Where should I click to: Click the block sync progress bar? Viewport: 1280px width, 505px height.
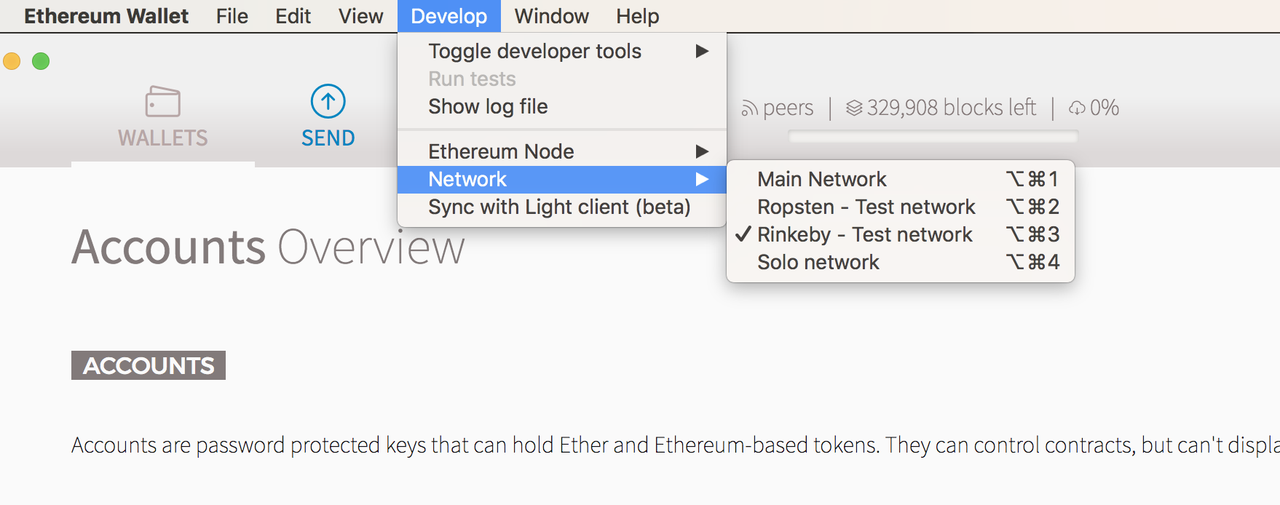[x=933, y=136]
